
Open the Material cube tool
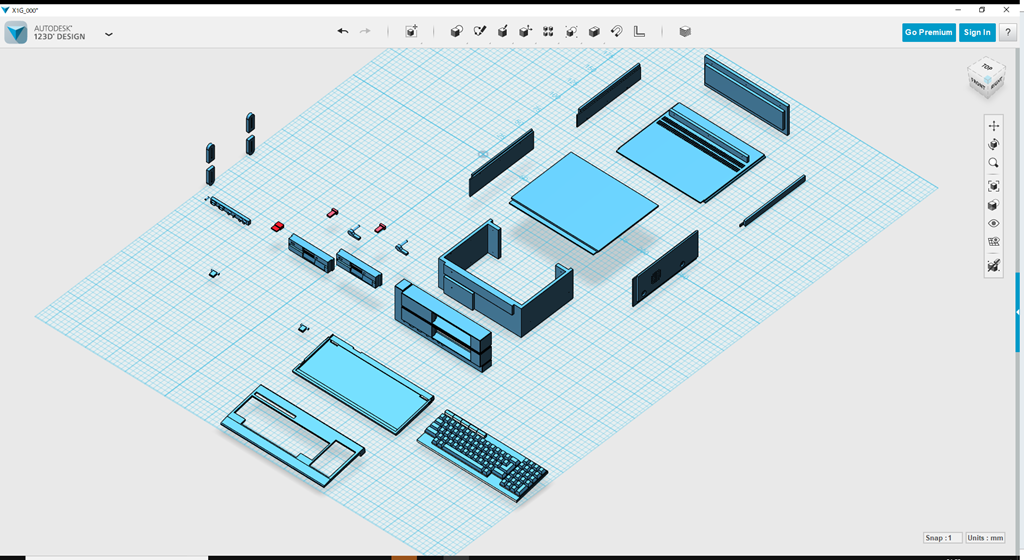pyautogui.click(x=685, y=32)
